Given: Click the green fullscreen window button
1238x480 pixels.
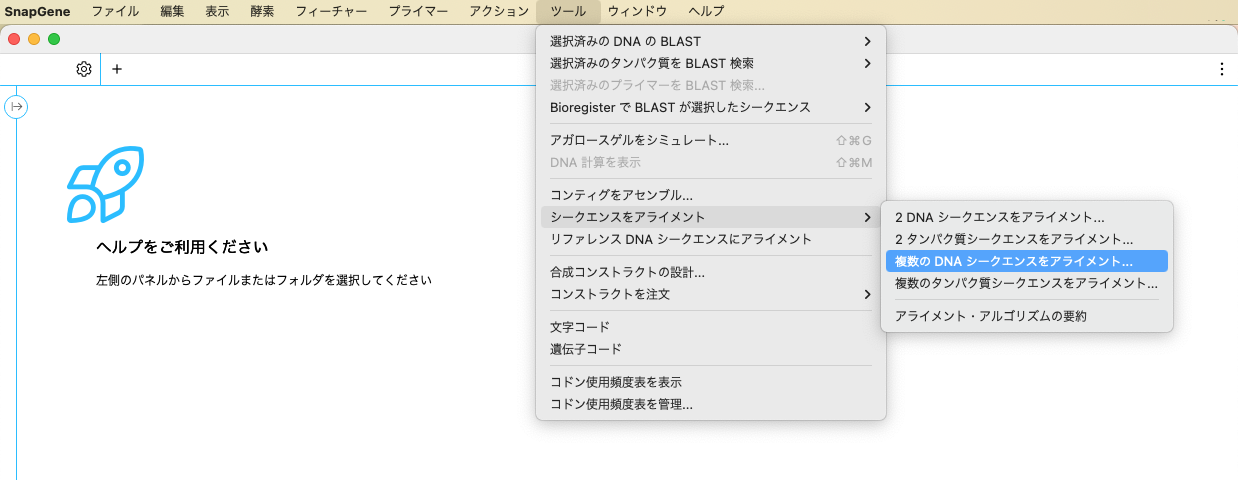Looking at the screenshot, I should point(54,39).
